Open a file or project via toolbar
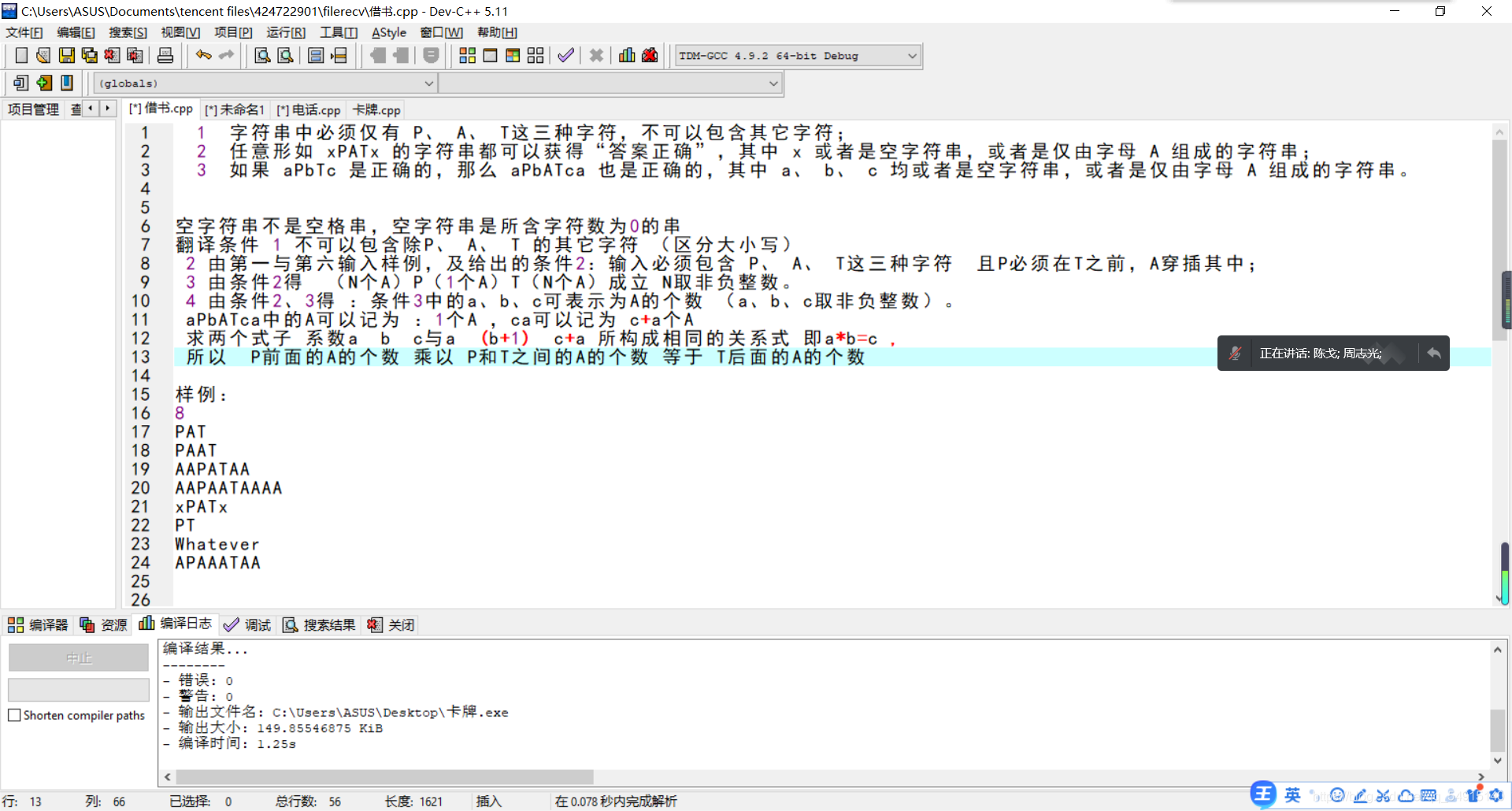Image resolution: width=1512 pixels, height=811 pixels. (43, 55)
